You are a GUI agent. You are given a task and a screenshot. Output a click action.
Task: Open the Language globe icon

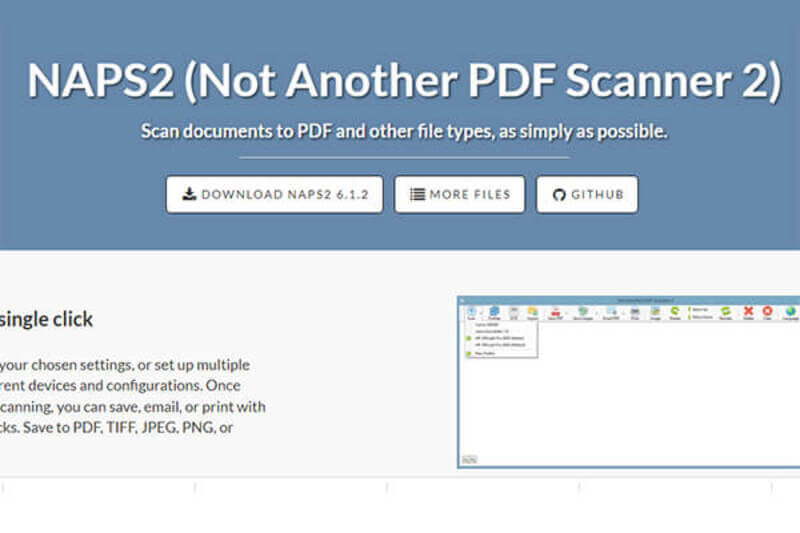[790, 313]
